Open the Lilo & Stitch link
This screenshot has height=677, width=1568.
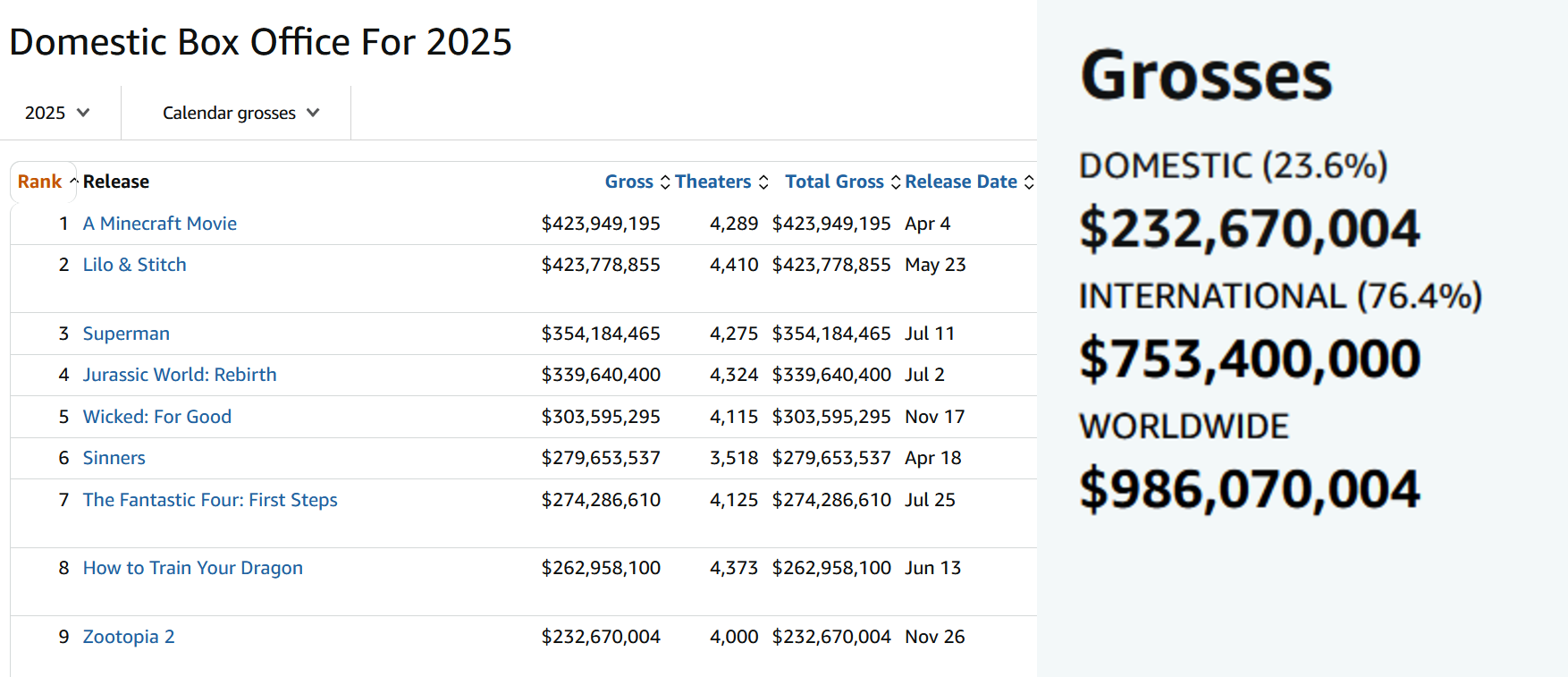(135, 265)
